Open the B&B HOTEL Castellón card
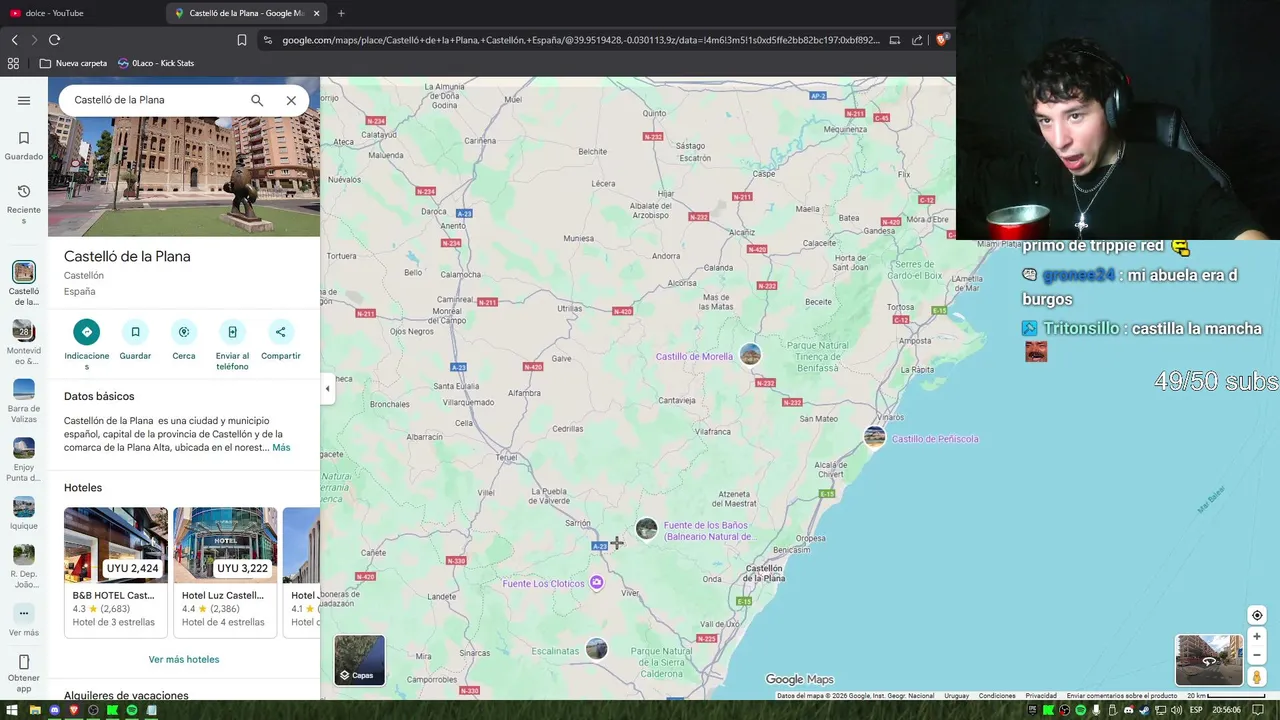Viewport: 1280px width, 720px height. tap(116, 572)
